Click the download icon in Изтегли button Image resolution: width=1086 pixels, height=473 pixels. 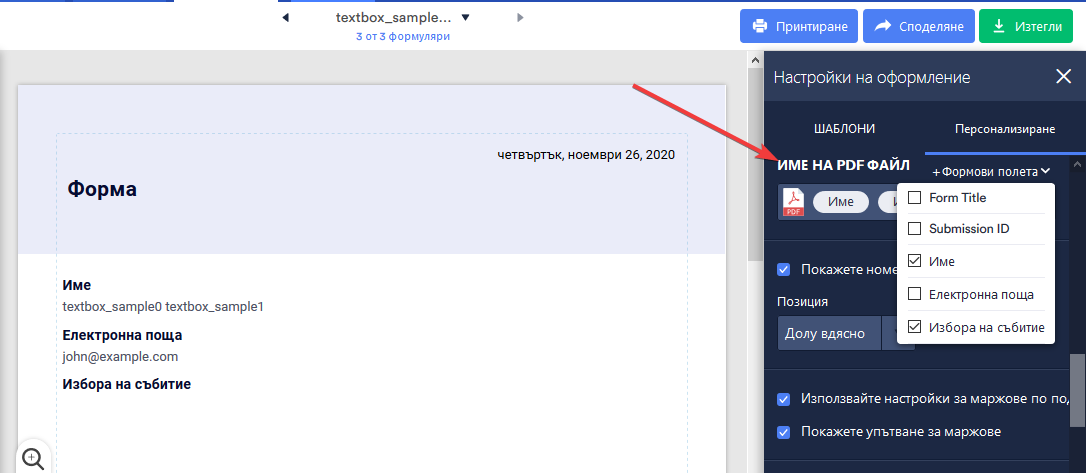(999, 27)
